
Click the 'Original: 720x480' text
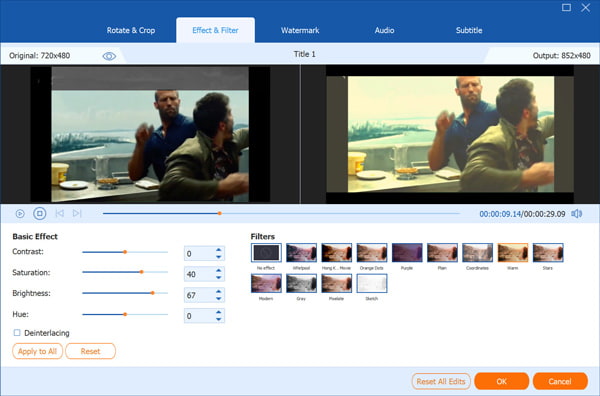coord(39,56)
